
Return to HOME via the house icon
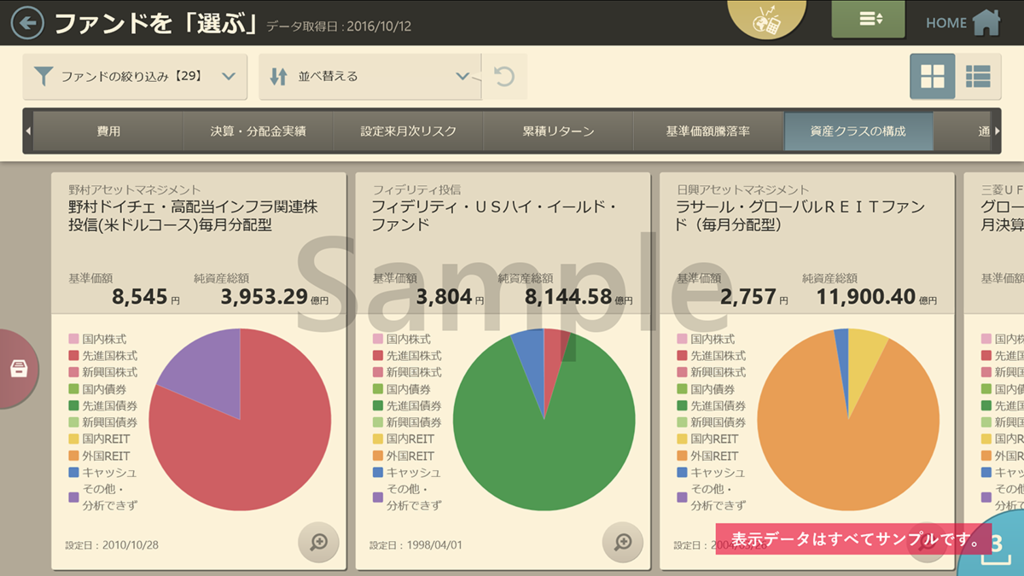986,22
